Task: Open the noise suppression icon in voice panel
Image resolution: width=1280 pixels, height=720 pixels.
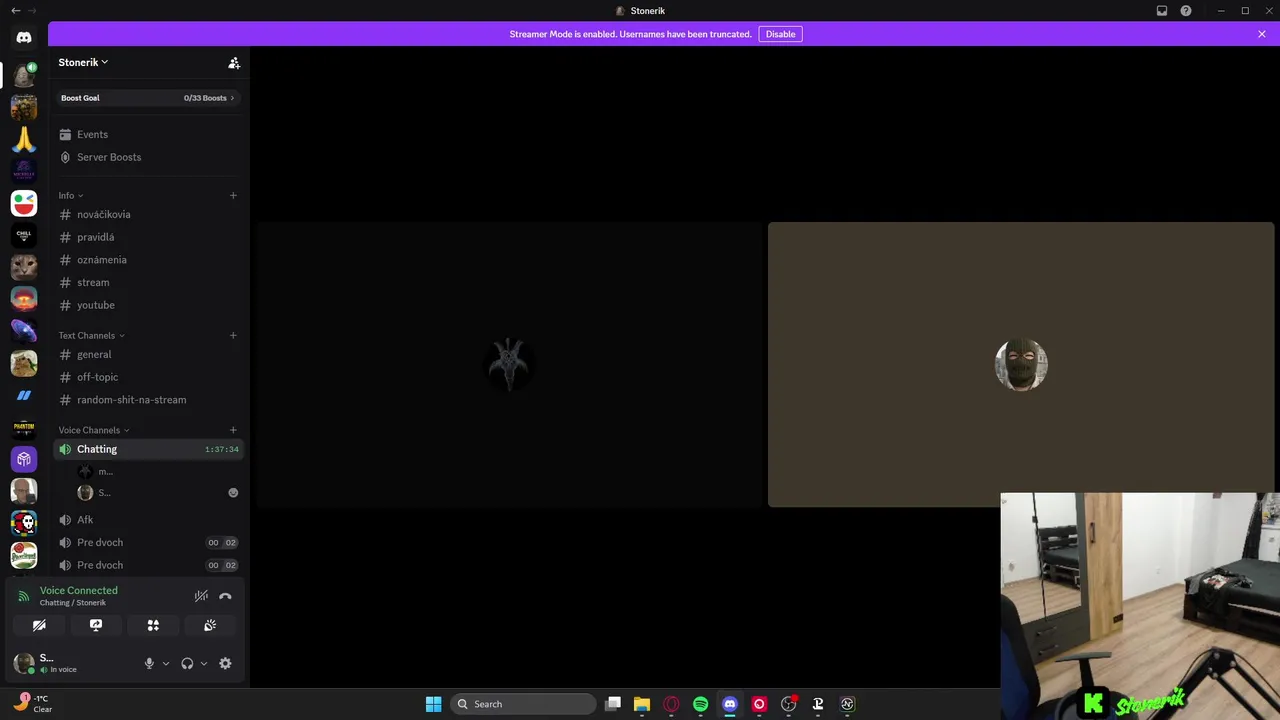Action: click(201, 596)
